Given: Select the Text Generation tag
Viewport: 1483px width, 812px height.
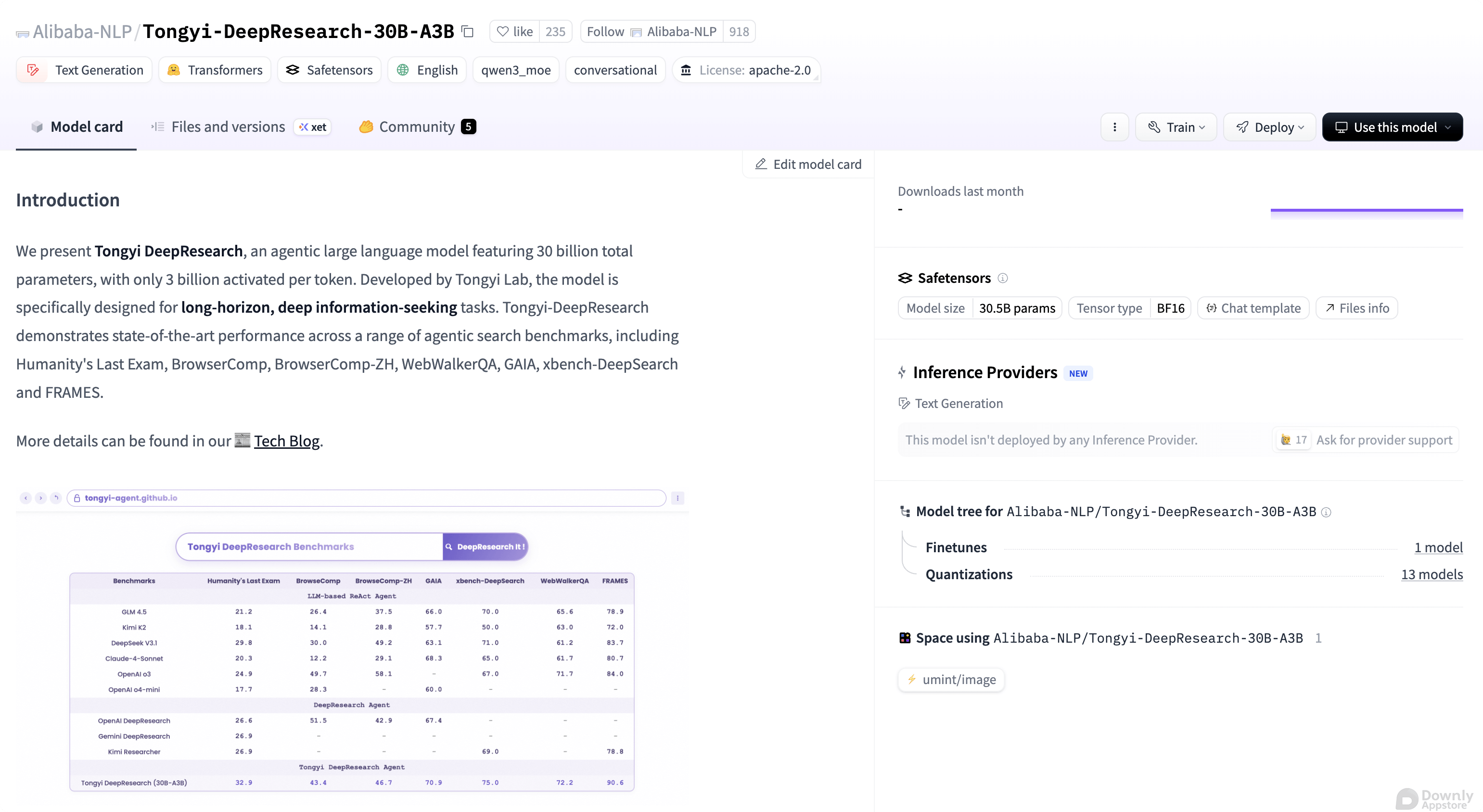Looking at the screenshot, I should pyautogui.click(x=84, y=70).
